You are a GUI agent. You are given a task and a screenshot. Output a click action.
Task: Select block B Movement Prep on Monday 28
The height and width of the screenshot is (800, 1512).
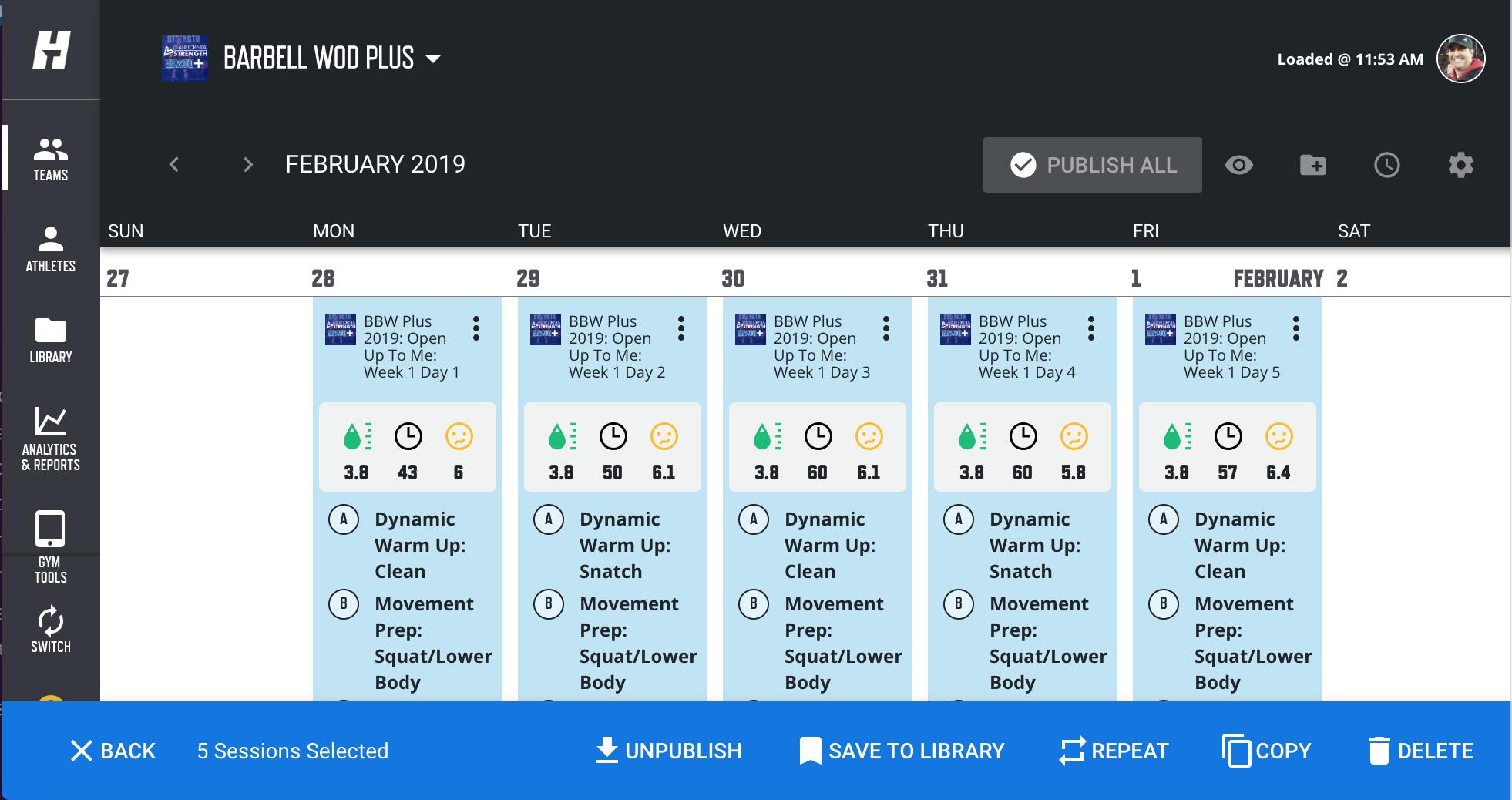coord(408,643)
